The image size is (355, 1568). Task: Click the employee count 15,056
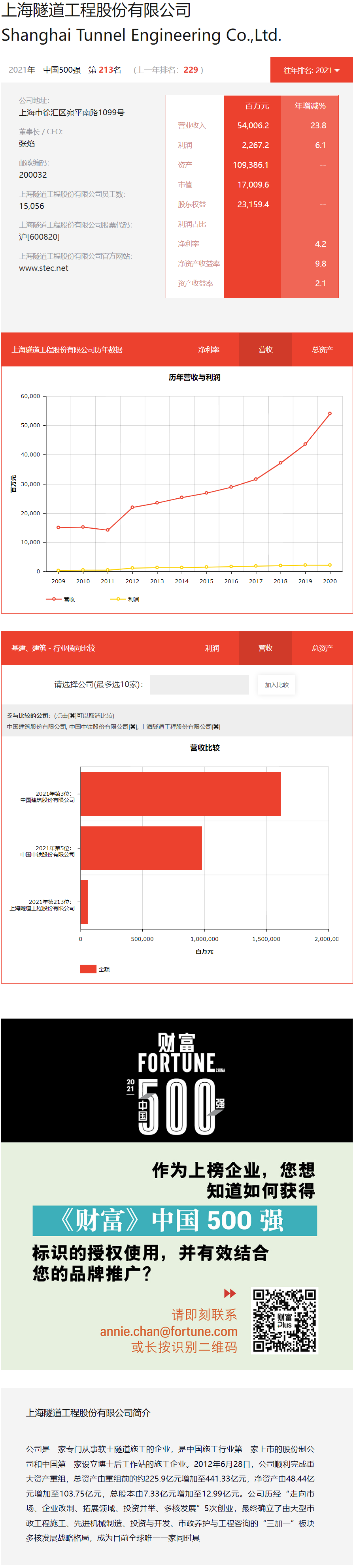[32, 207]
